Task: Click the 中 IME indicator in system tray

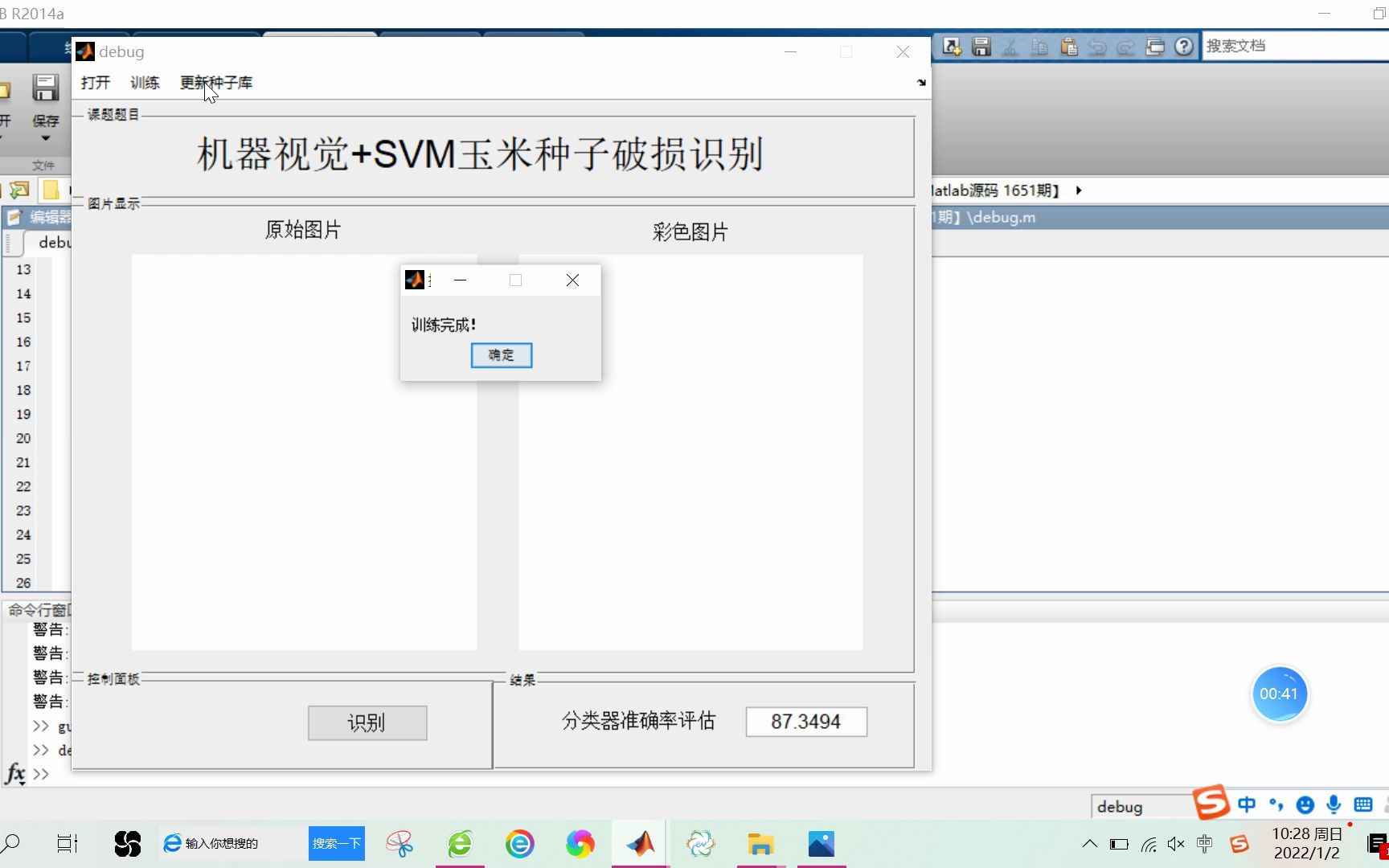Action: [1205, 844]
